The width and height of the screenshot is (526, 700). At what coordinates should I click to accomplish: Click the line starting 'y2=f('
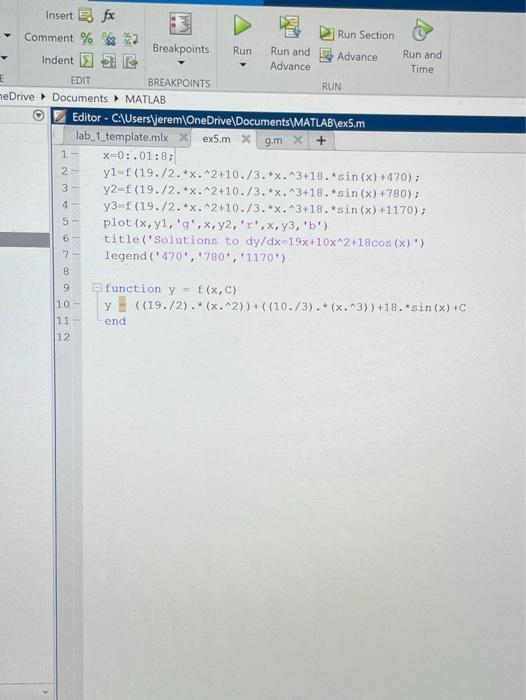click(261, 191)
